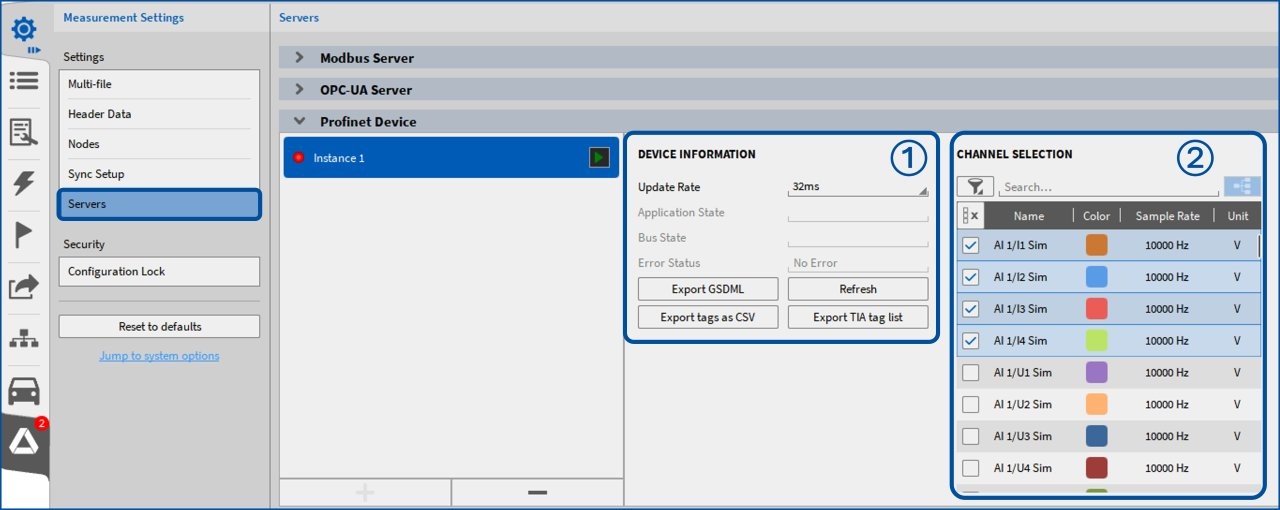Uncheck channel AI 1/I3 Sim

[970, 309]
